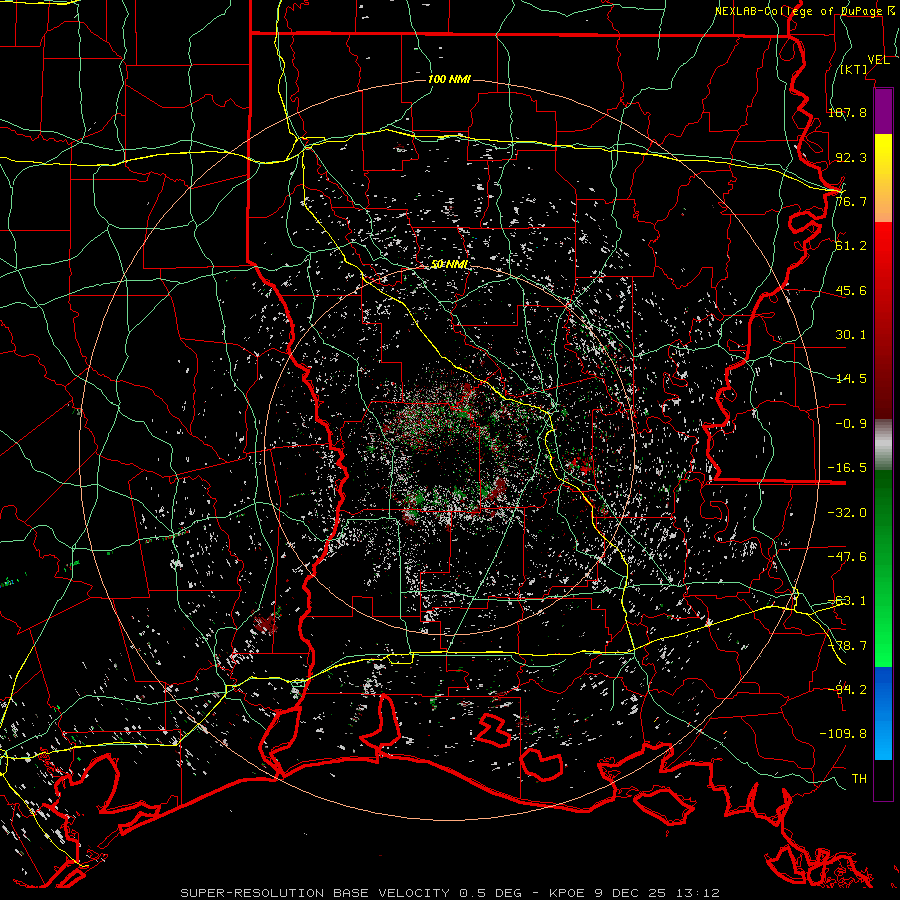Select the -16.5 scale value
Viewport: 900px width, 900px height.
847,468
